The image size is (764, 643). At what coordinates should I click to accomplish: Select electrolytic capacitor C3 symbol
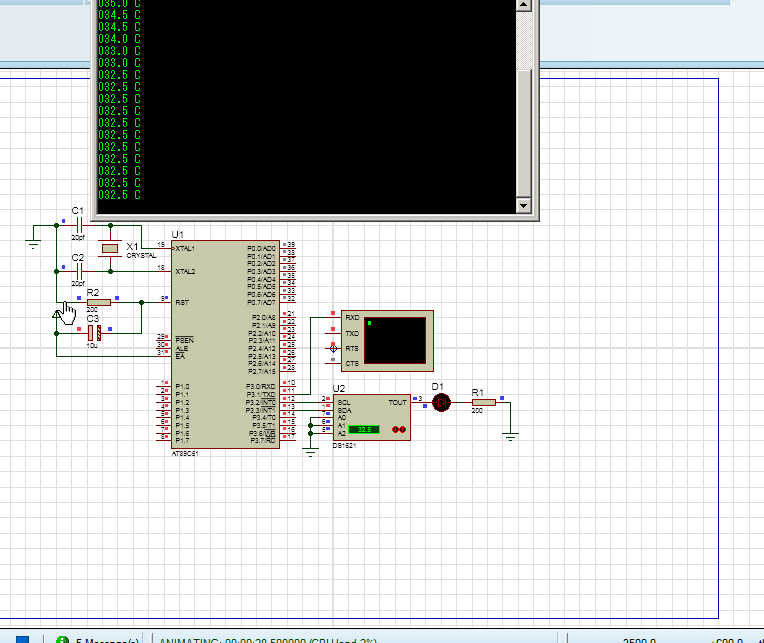pyautogui.click(x=94, y=333)
